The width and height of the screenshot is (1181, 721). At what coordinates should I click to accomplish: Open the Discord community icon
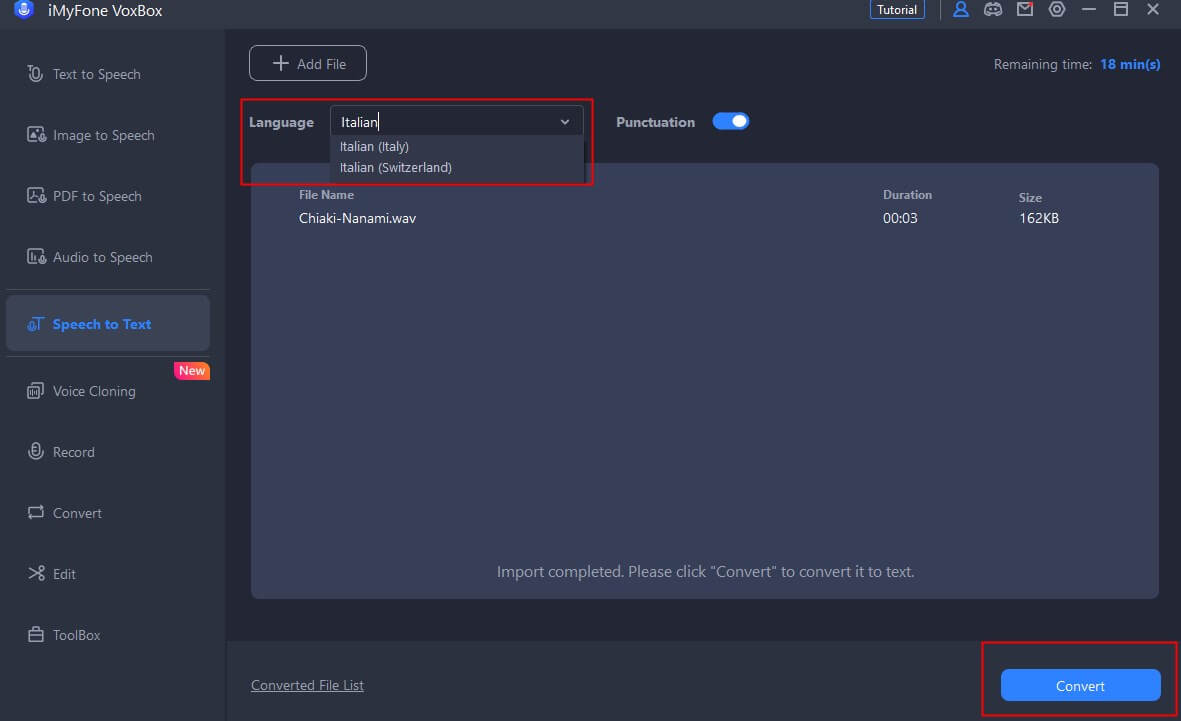[x=993, y=10]
